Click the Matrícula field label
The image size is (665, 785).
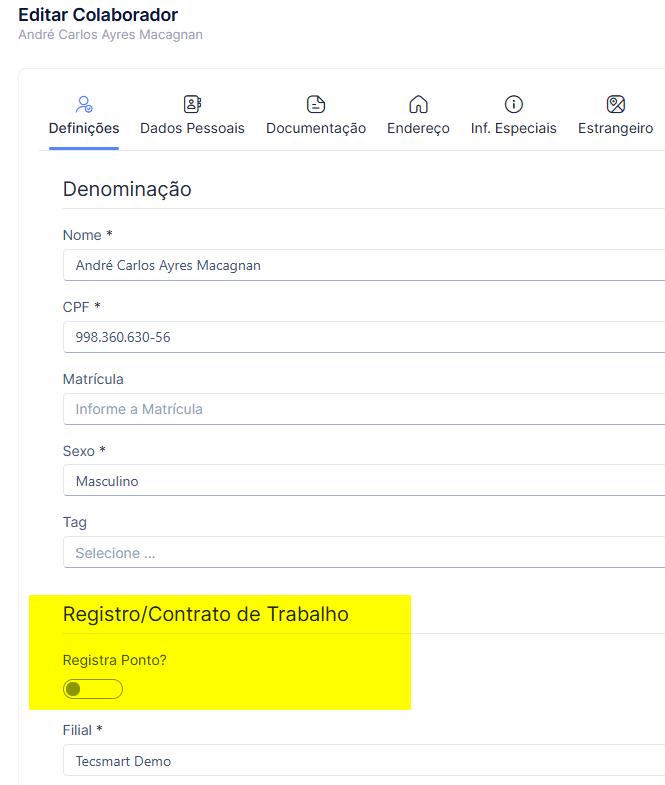pyautogui.click(x=93, y=379)
